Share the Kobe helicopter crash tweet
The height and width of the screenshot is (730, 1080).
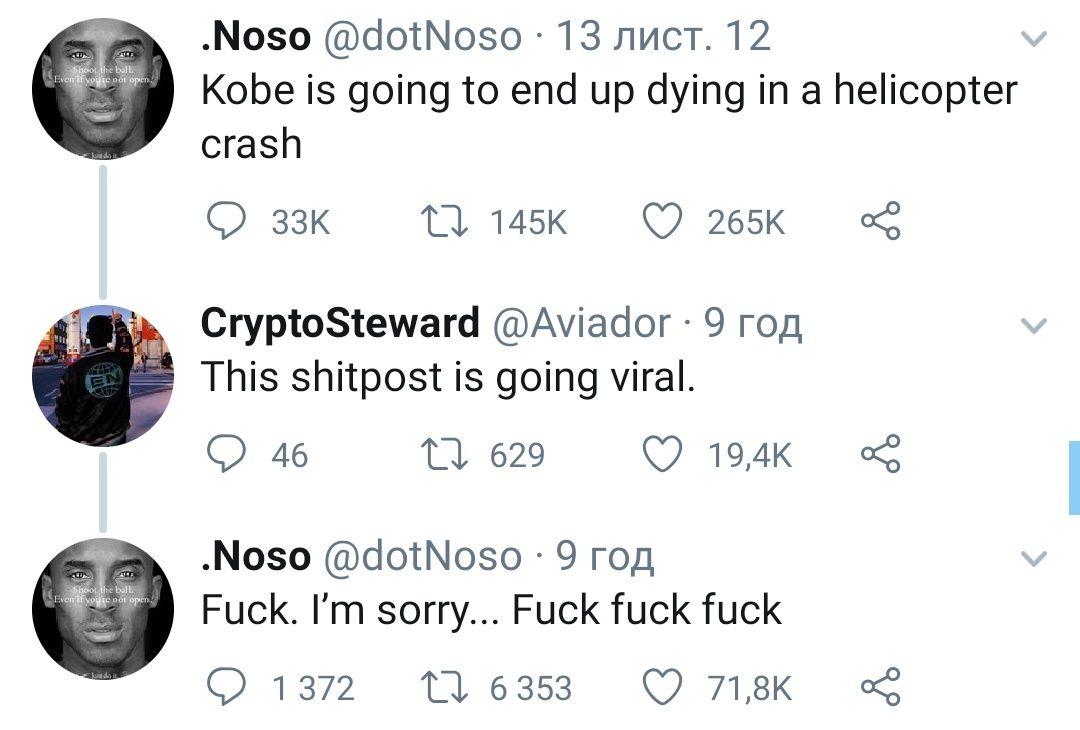pos(880,220)
